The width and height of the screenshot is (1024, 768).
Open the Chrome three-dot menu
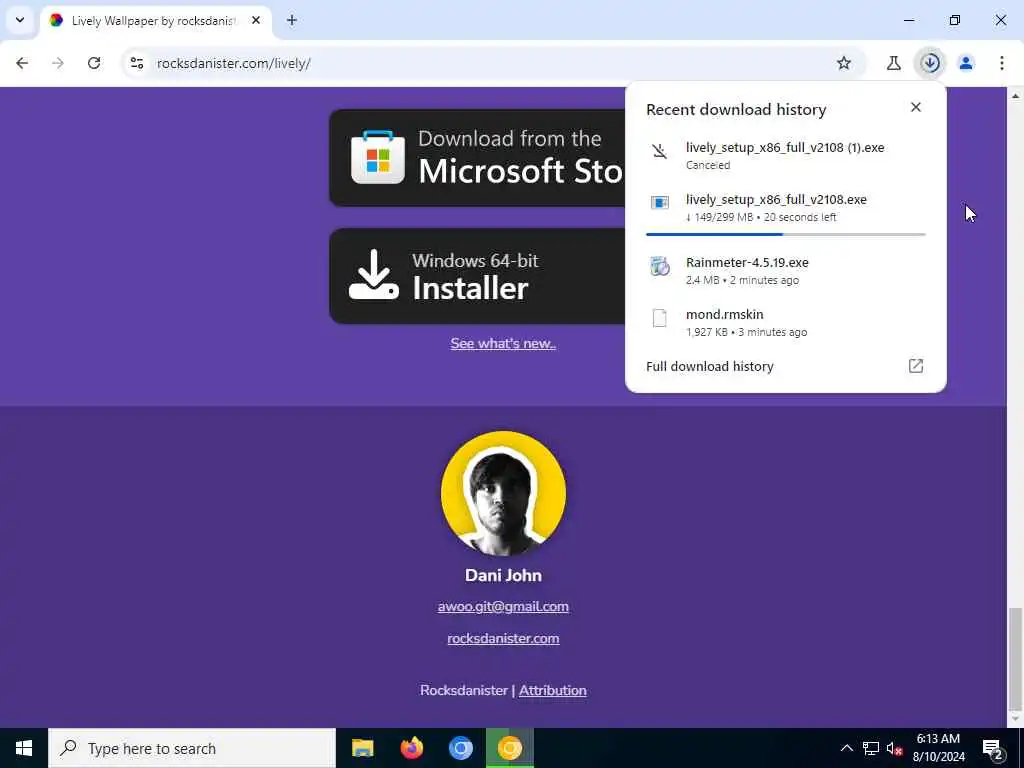pos(1002,63)
